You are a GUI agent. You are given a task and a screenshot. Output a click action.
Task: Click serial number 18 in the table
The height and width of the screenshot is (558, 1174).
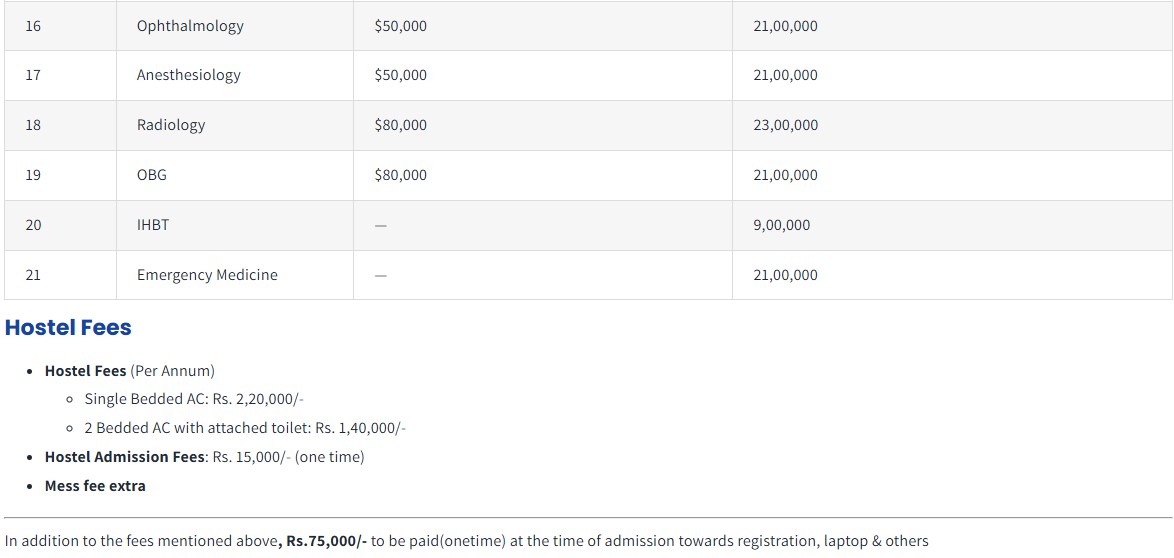pyautogui.click(x=33, y=125)
